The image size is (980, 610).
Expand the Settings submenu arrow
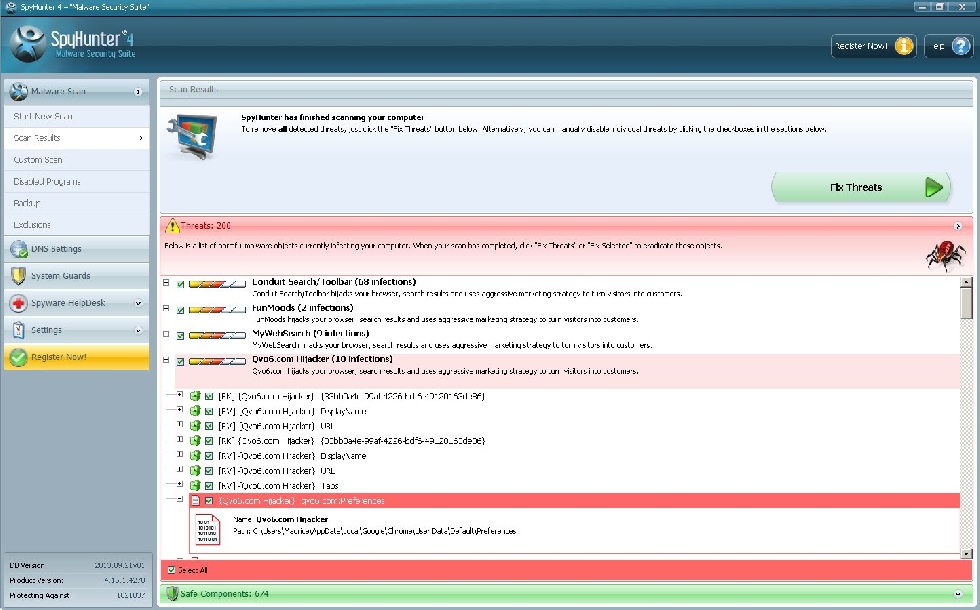(x=138, y=331)
